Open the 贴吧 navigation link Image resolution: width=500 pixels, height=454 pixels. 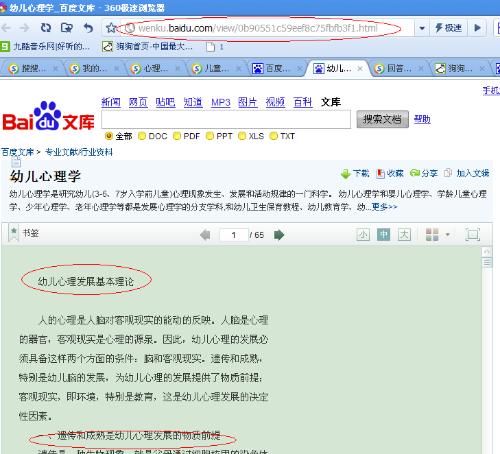[165, 102]
